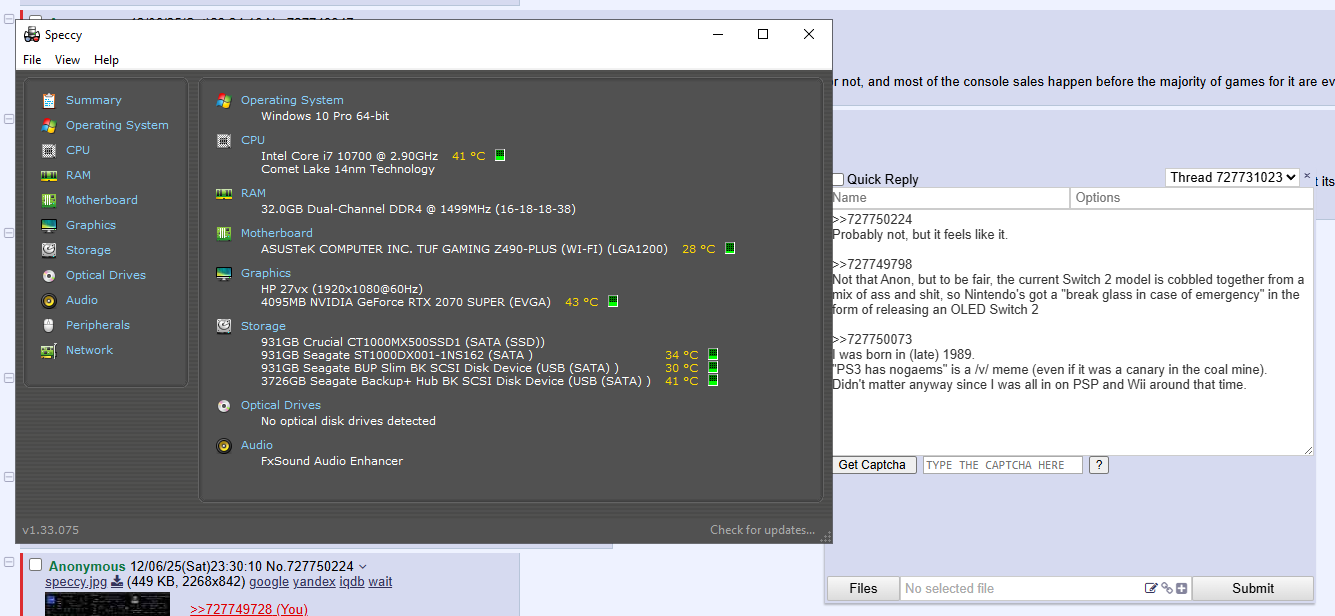Click the captcha help question mark button
The width and height of the screenshot is (1335, 616).
pos(1098,465)
